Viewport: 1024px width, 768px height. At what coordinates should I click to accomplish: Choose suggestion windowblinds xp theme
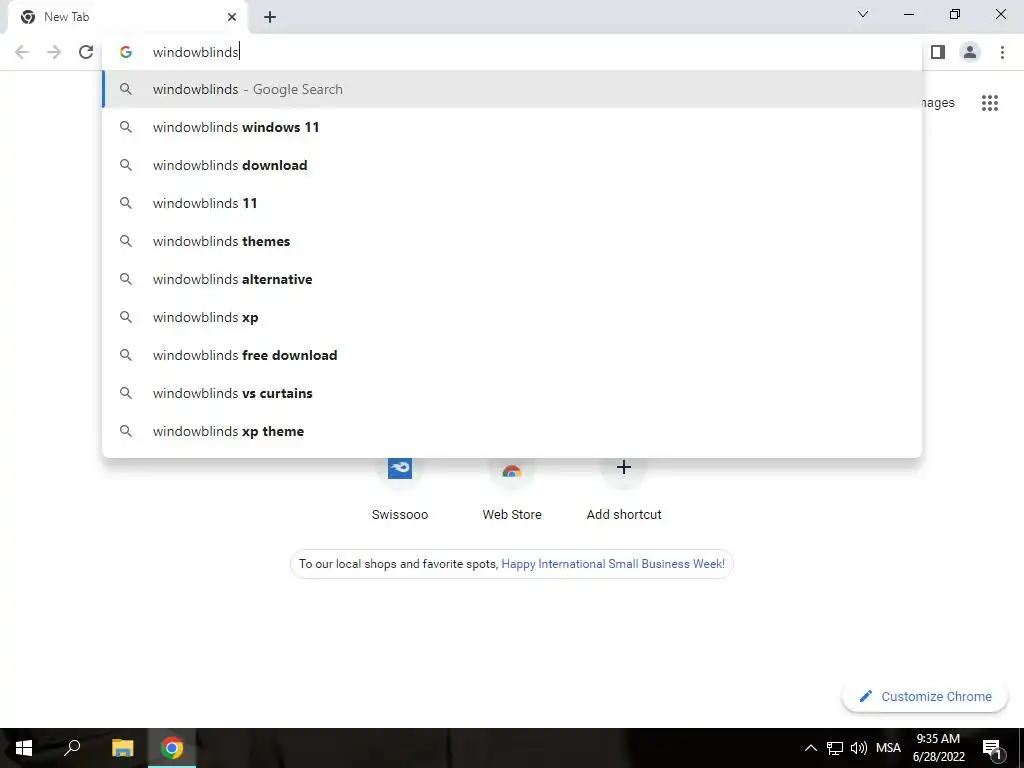[x=512, y=431]
